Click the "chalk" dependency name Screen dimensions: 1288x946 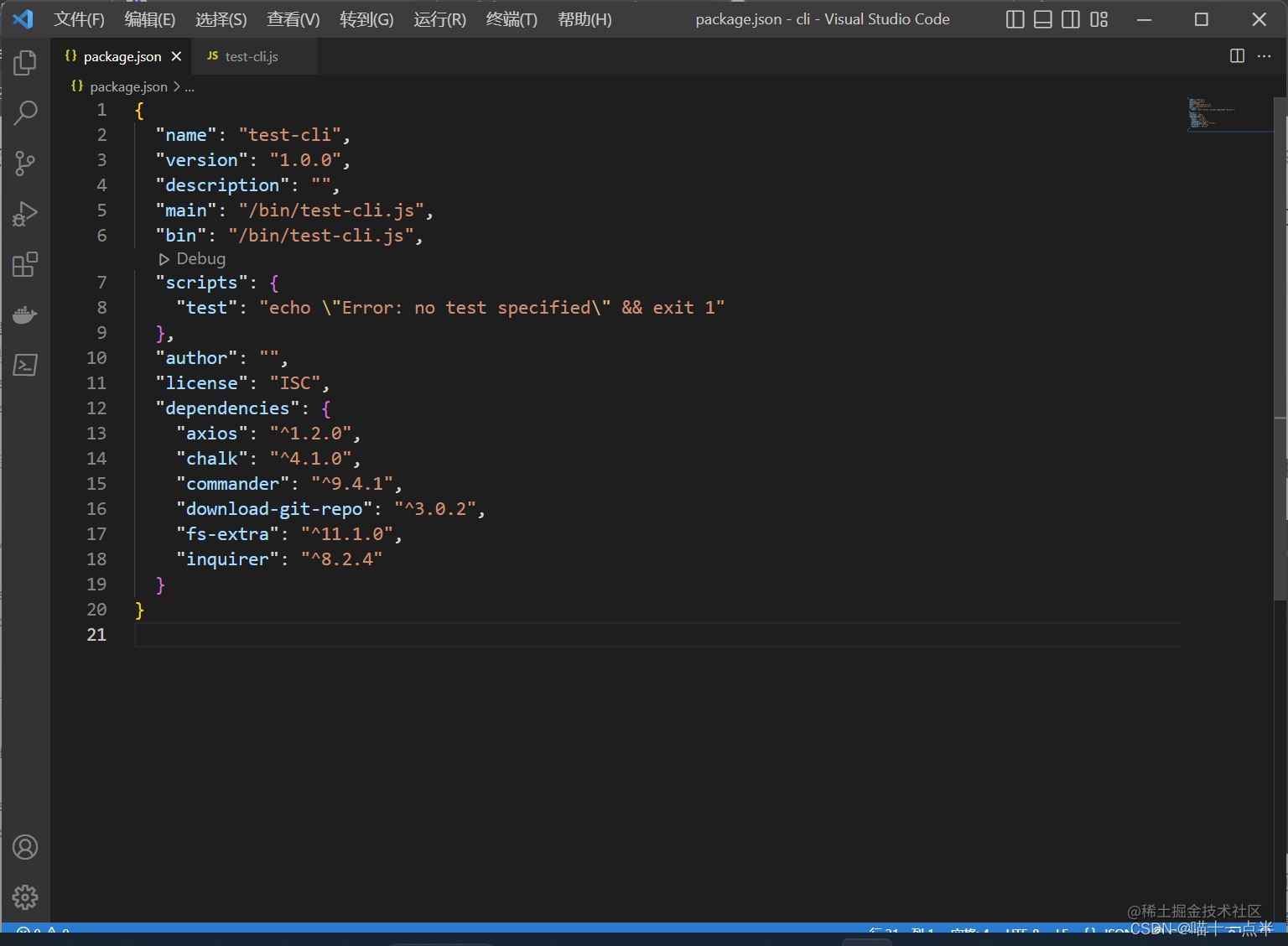(212, 459)
